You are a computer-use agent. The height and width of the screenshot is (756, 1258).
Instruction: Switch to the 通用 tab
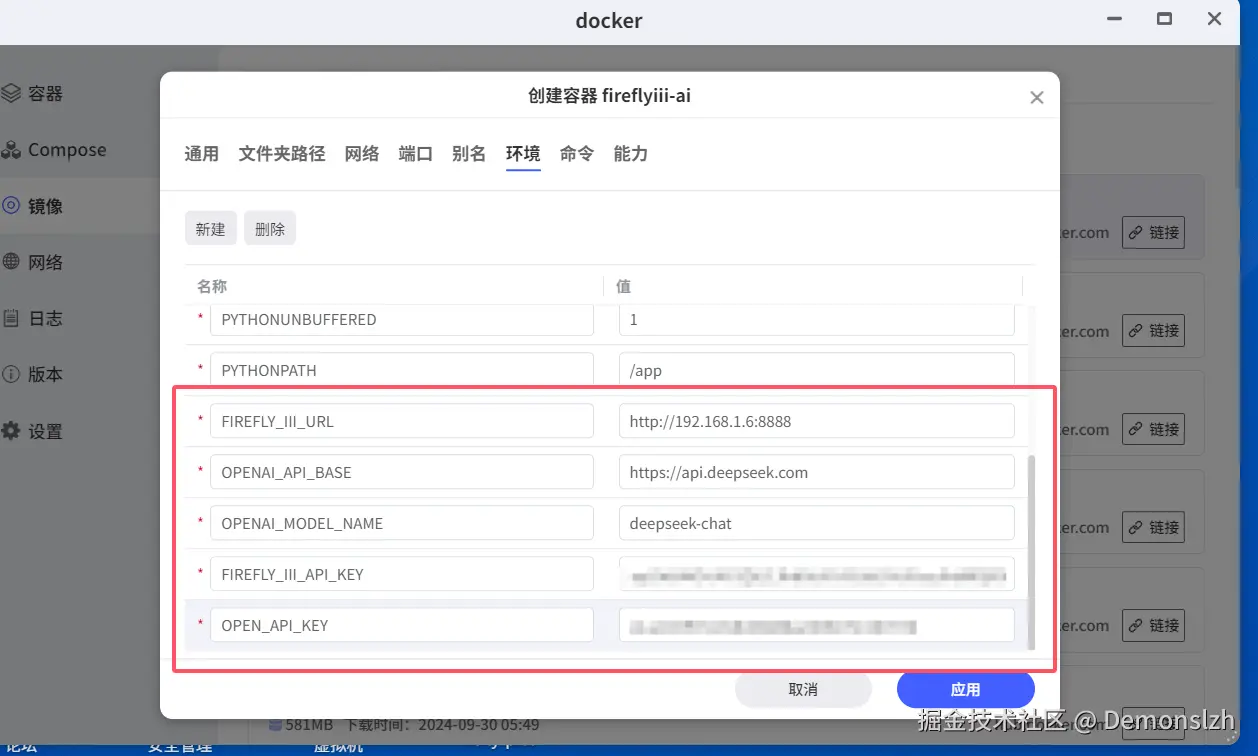(201, 154)
